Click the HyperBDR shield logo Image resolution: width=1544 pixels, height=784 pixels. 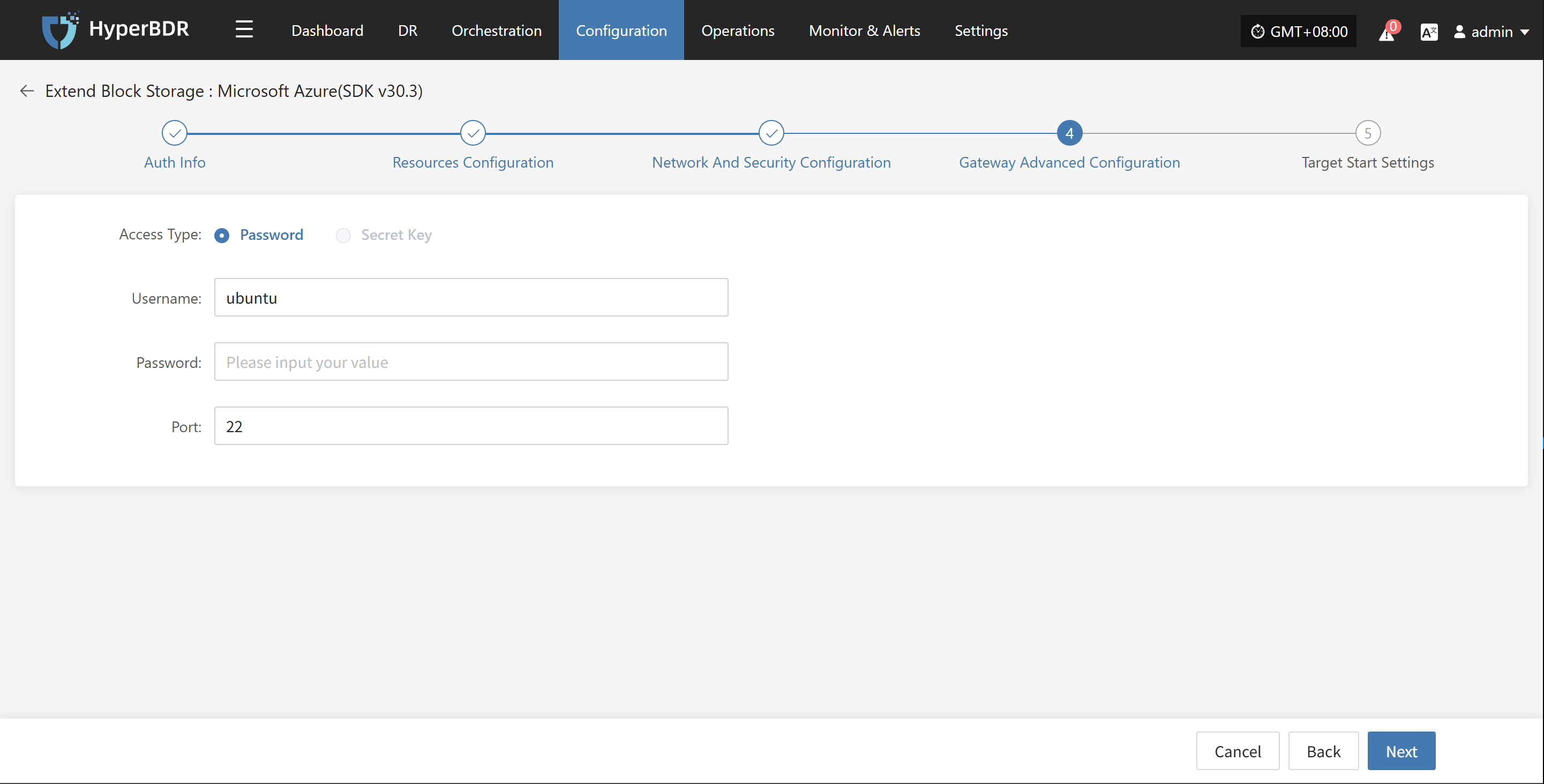[59, 30]
